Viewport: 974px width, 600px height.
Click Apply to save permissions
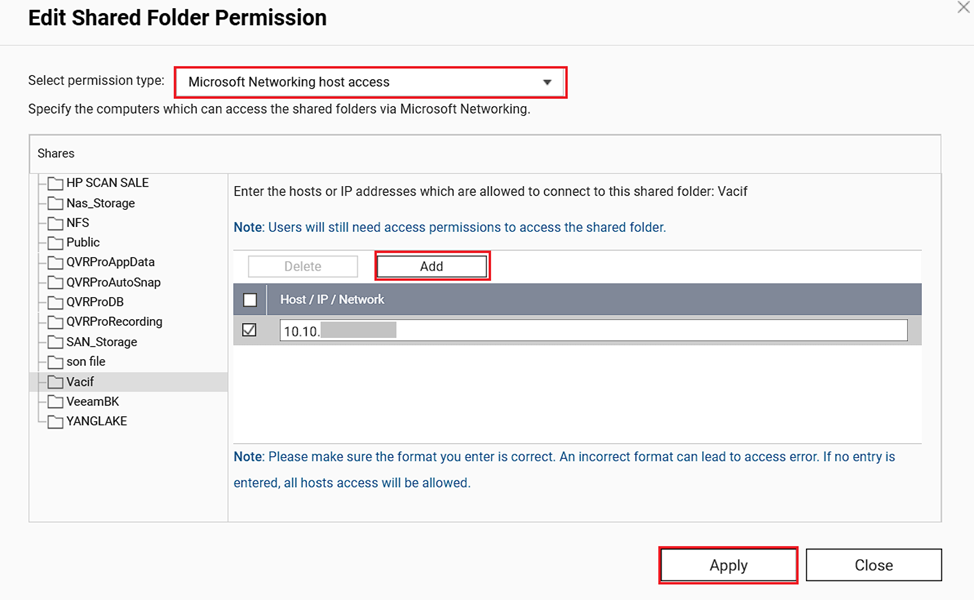point(728,565)
